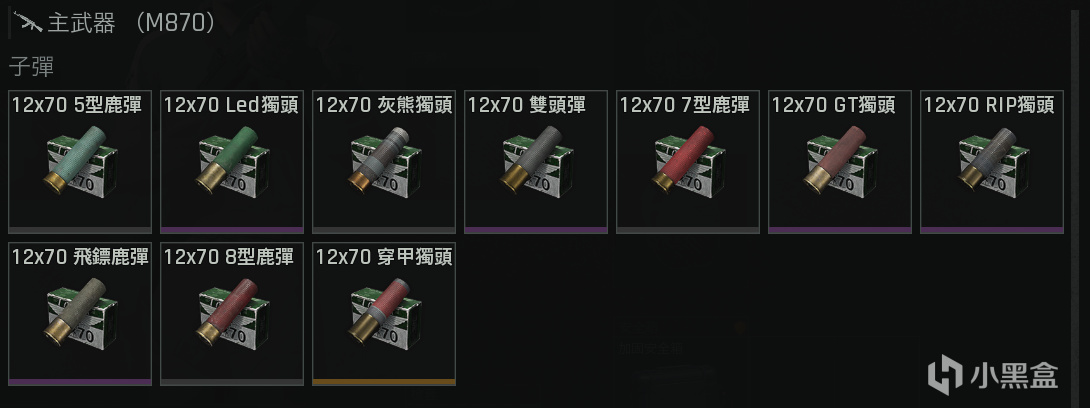Select the 12x70 5型鹿彈 ammo icon
This screenshot has width=1090, height=408.
pos(79,161)
